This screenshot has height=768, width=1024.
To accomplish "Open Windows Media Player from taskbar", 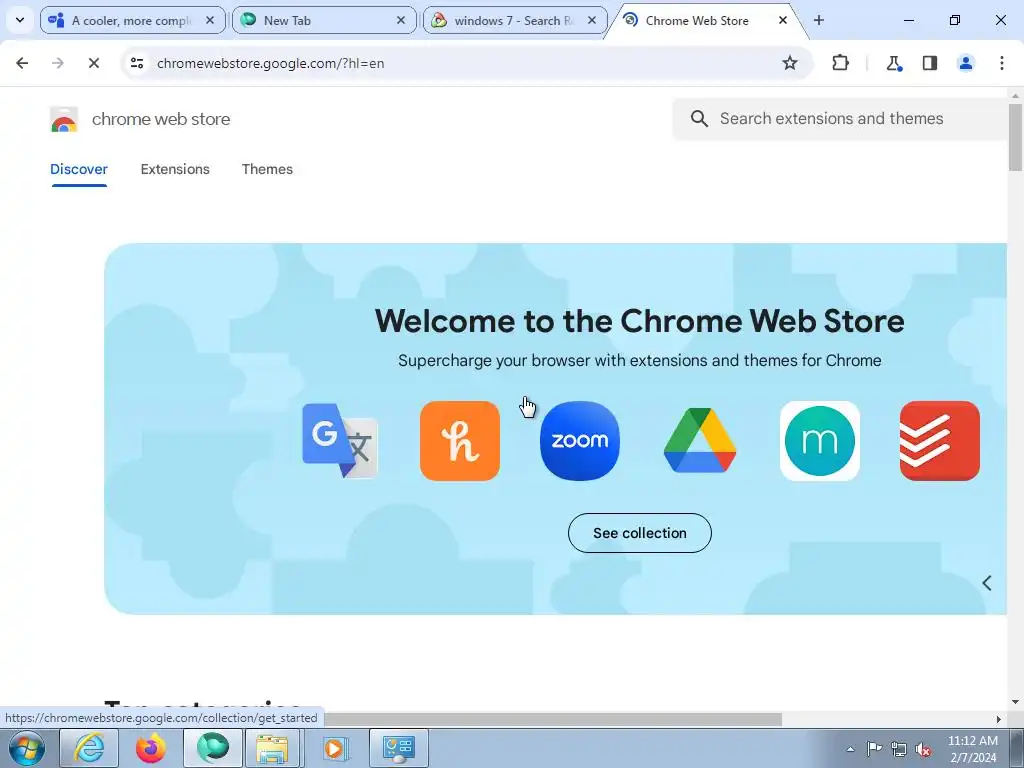I will pos(334,748).
